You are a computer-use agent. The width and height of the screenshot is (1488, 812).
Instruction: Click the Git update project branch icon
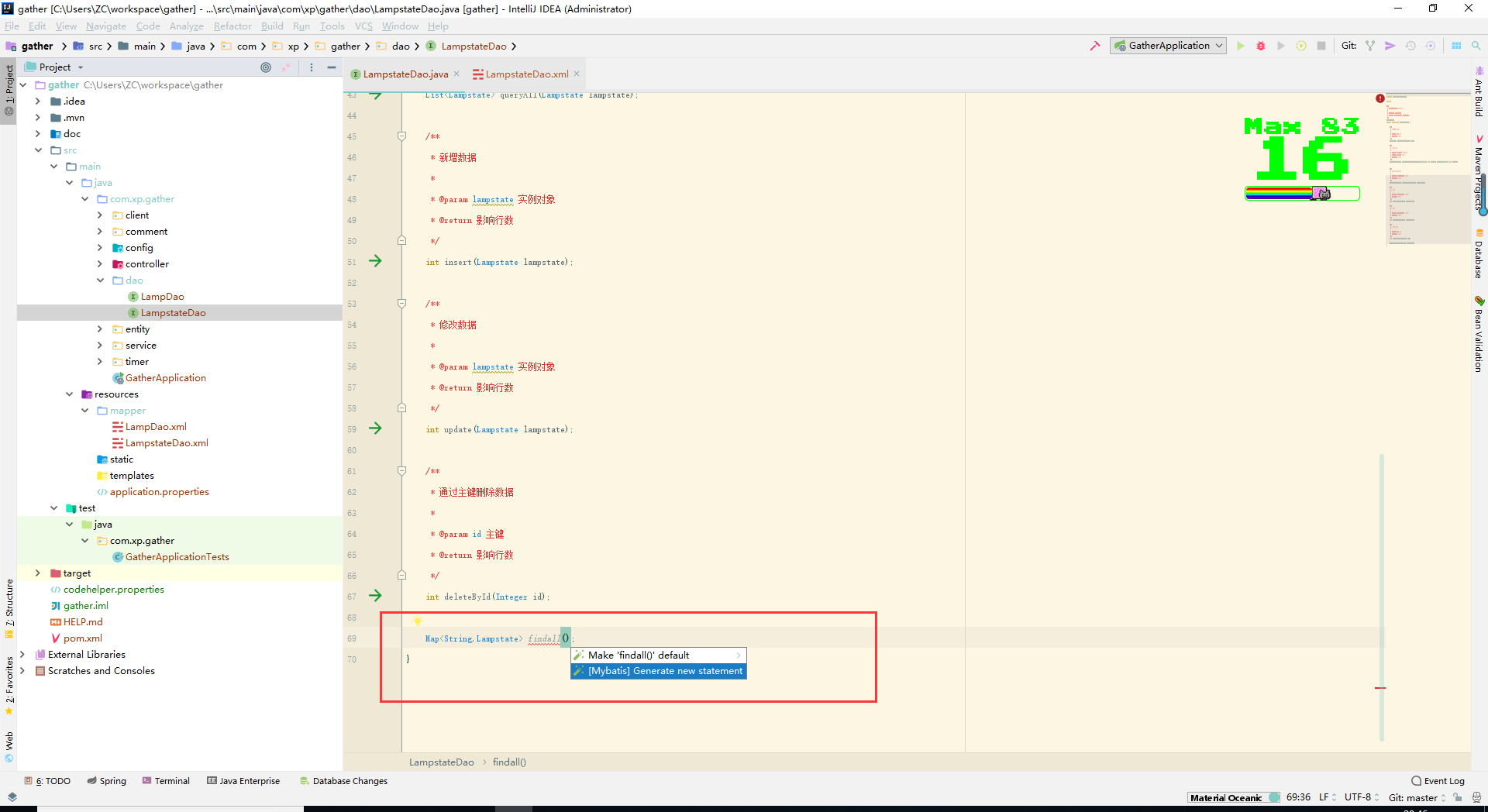click(x=1370, y=46)
